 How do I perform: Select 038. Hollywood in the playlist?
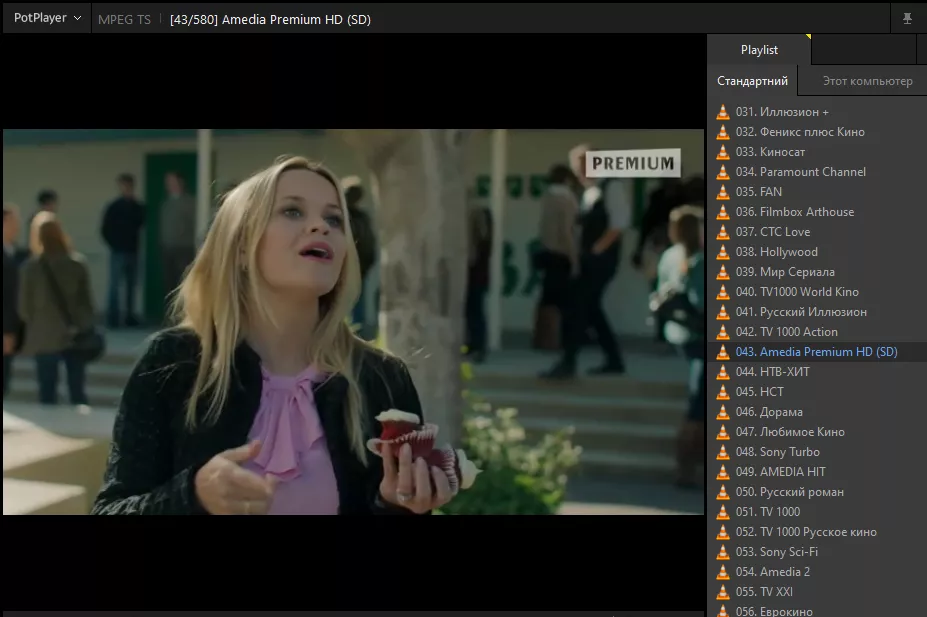[818, 252]
